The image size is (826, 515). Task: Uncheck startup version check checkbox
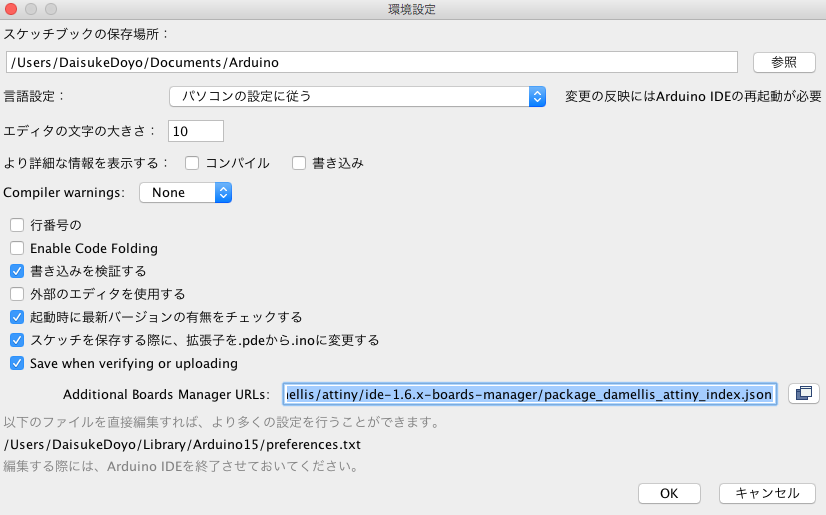[x=17, y=317]
